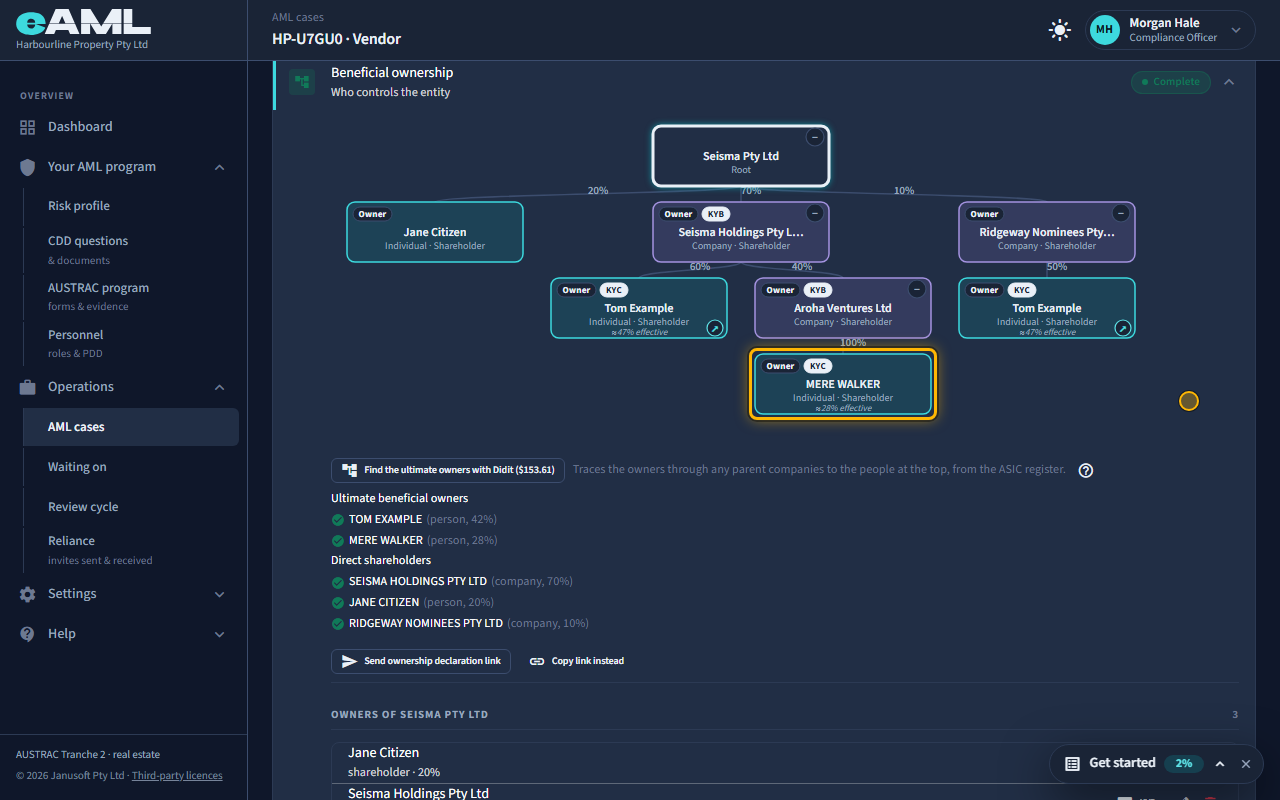Click the Operations briefcase icon
Image resolution: width=1280 pixels, height=800 pixels.
coord(27,387)
